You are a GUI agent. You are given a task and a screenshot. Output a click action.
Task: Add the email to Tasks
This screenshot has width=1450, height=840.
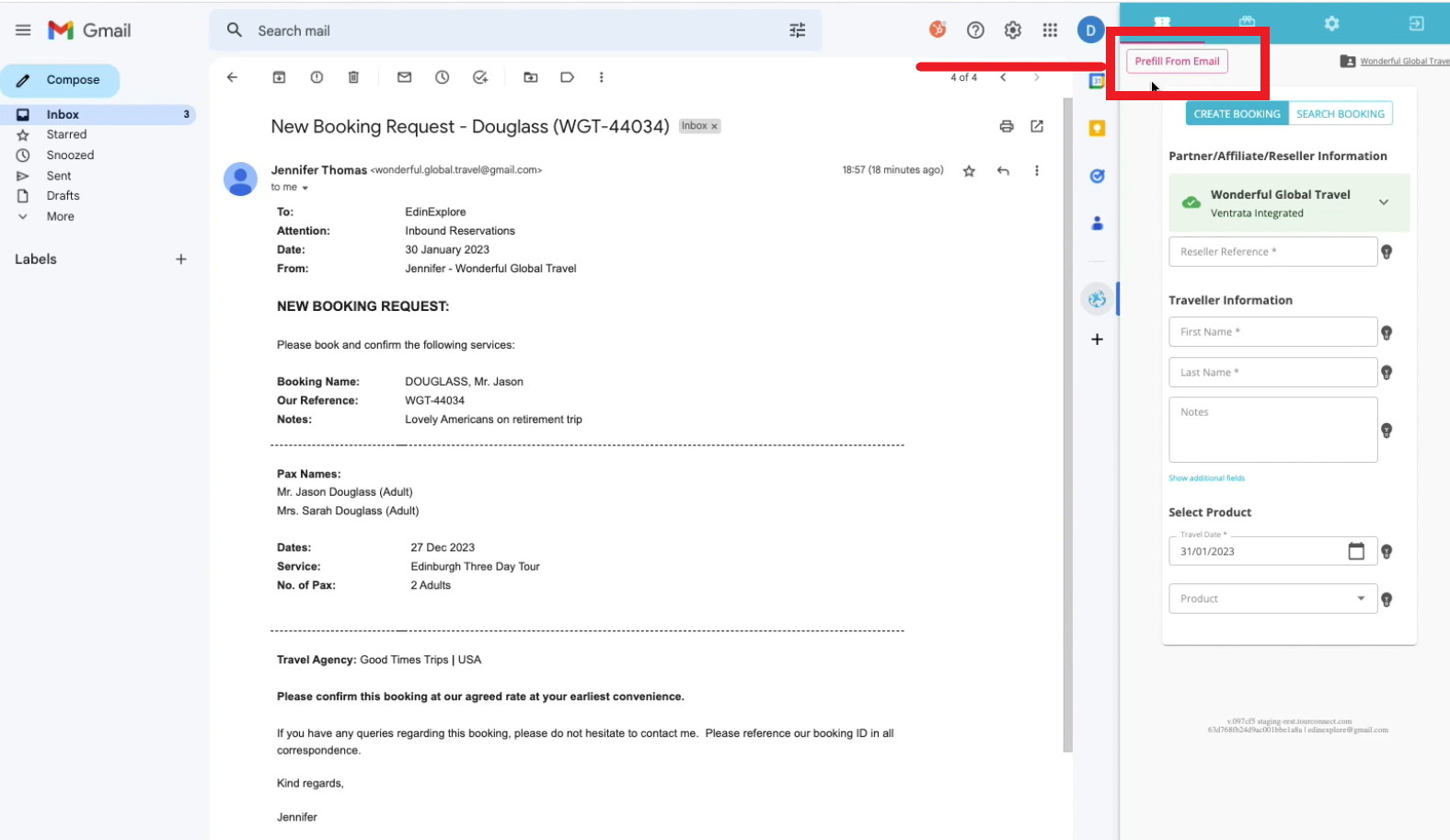tap(479, 77)
